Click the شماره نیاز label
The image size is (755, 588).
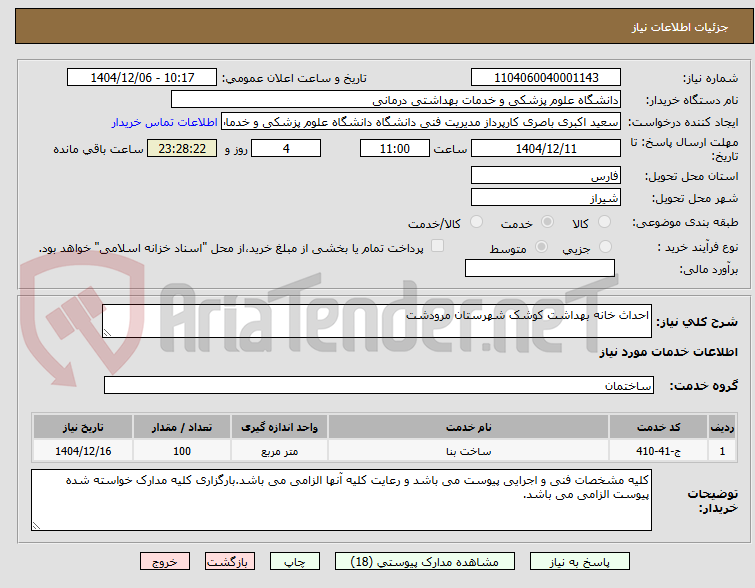710,78
